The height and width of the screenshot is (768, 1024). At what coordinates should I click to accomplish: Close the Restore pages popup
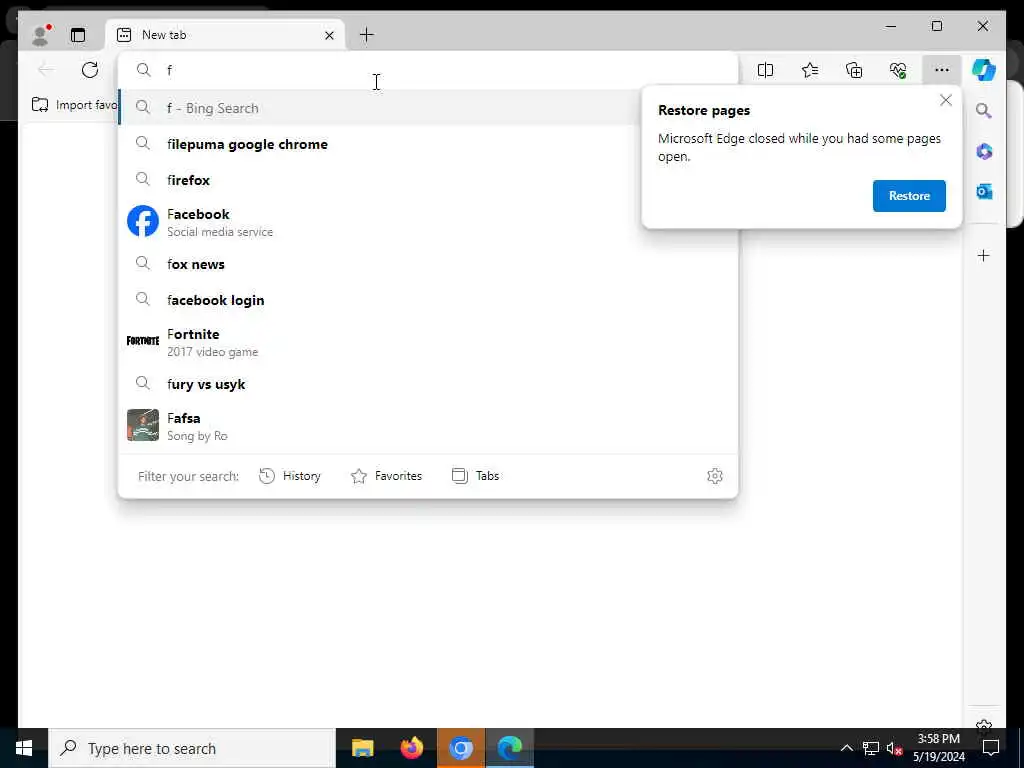pyautogui.click(x=946, y=101)
